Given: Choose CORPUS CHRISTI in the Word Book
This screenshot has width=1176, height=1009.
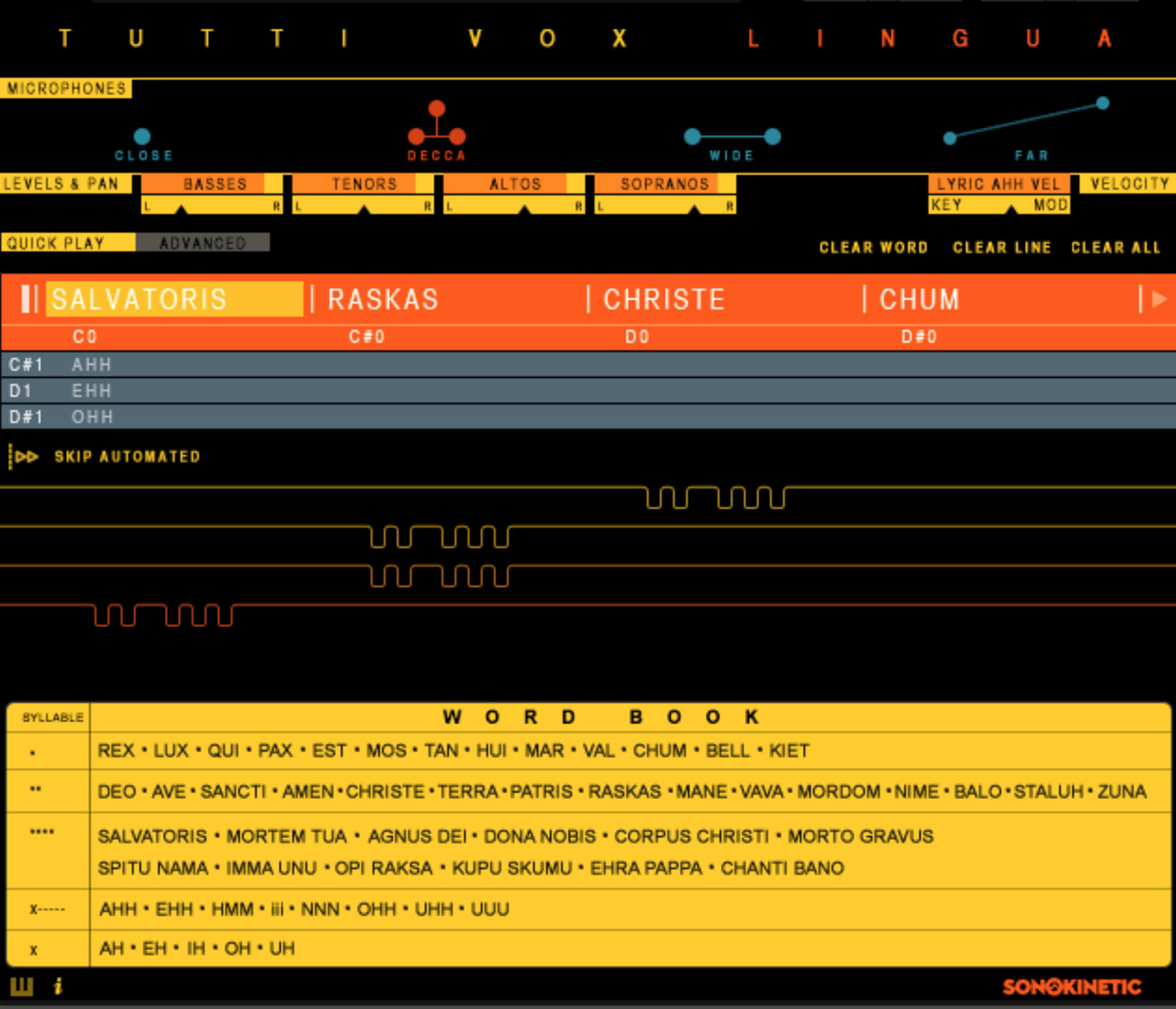Looking at the screenshot, I should click(x=691, y=836).
